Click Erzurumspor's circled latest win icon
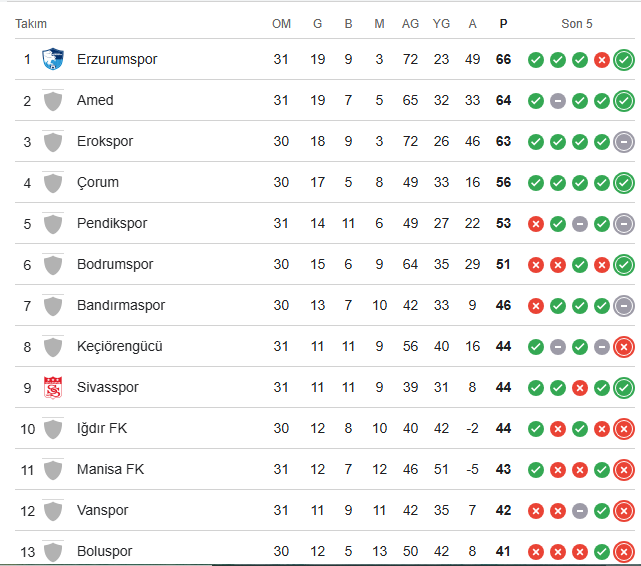Viewport: 641px width, 566px height. [624, 60]
